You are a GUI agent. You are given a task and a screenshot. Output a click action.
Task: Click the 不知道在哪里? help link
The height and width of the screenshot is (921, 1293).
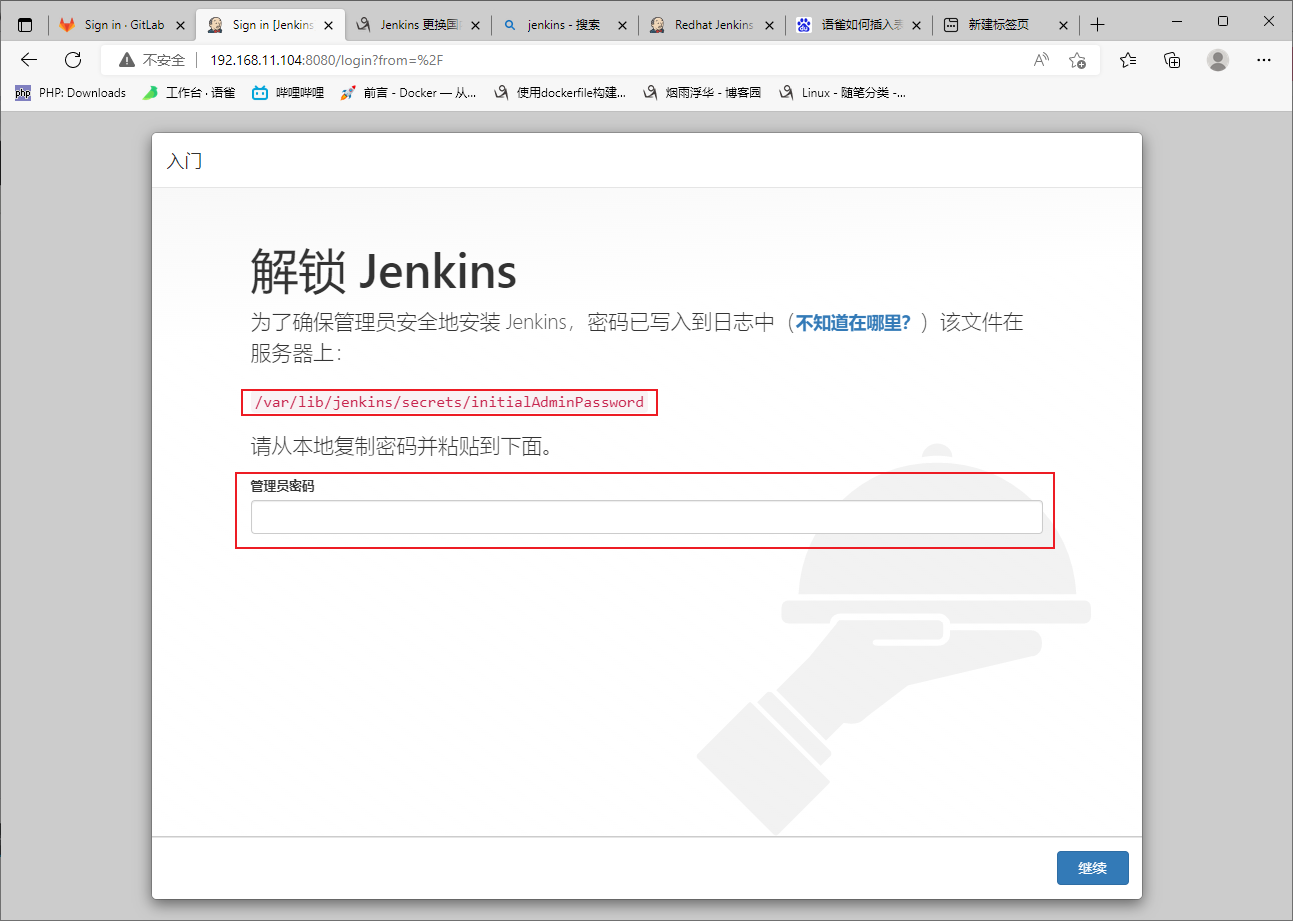(x=853, y=323)
